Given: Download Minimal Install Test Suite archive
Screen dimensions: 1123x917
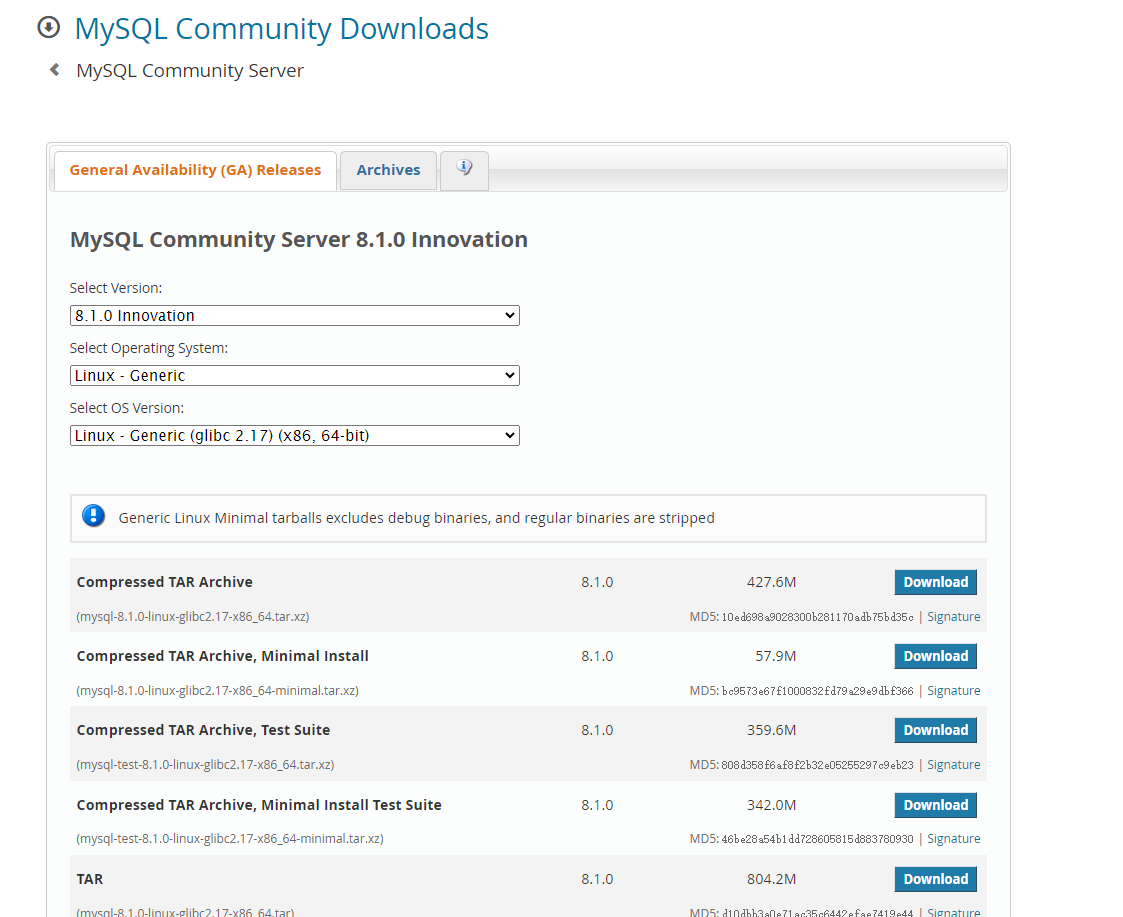Looking at the screenshot, I should point(935,805).
